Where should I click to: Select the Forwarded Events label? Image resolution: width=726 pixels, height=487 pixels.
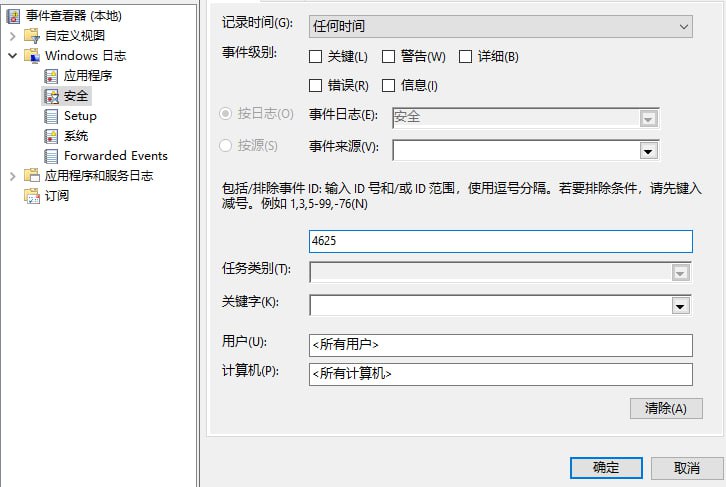(116, 156)
